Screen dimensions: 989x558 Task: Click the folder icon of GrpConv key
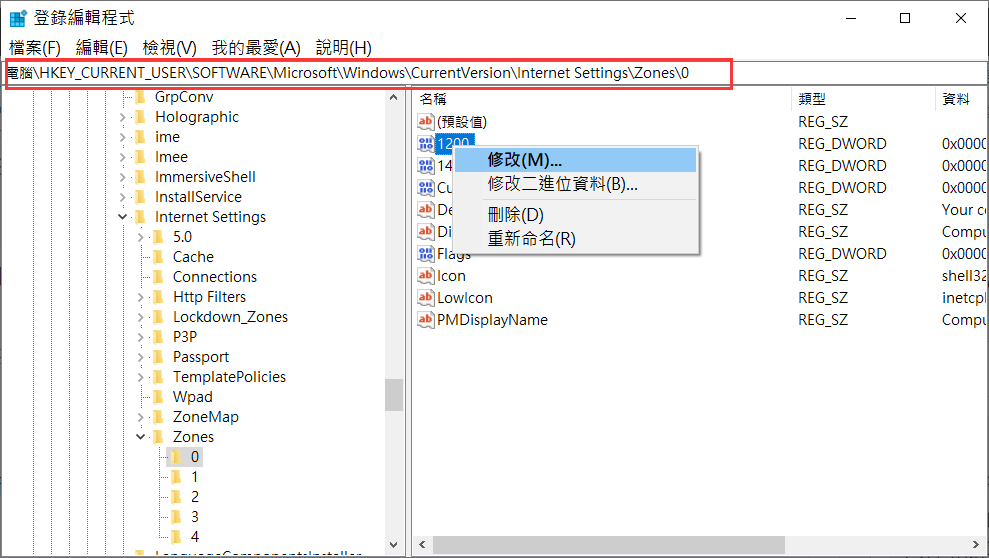point(141,97)
